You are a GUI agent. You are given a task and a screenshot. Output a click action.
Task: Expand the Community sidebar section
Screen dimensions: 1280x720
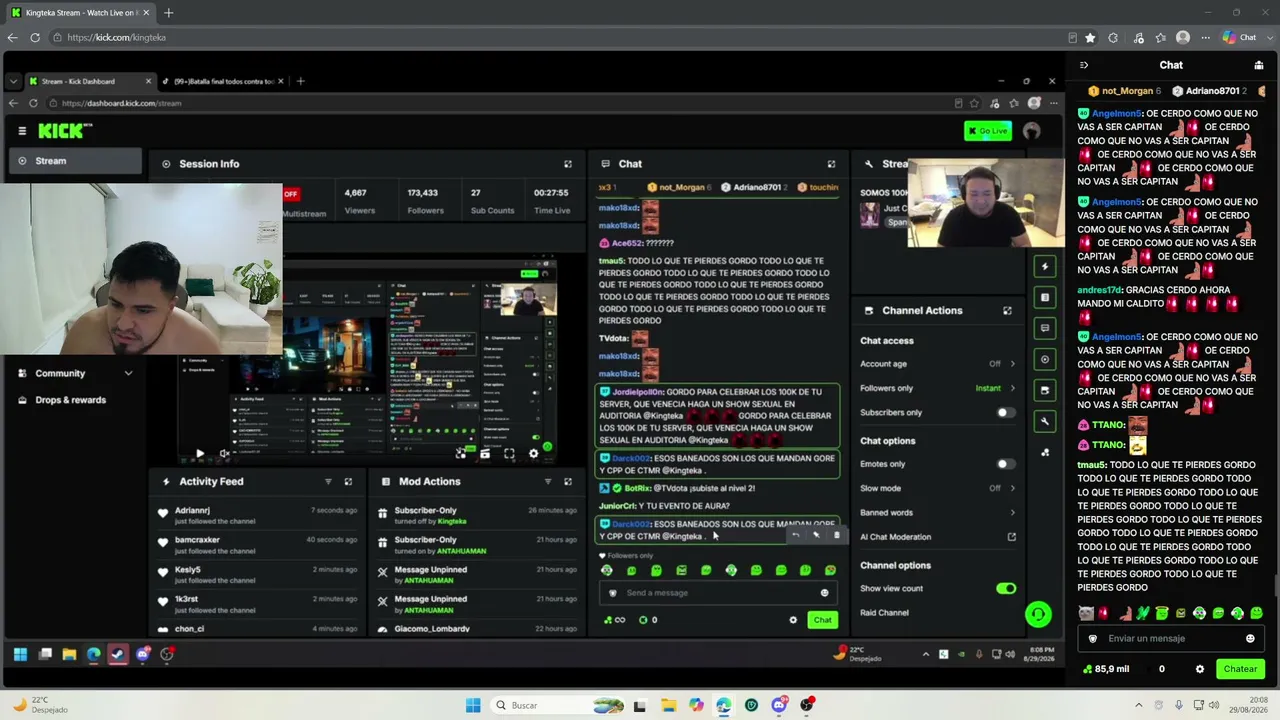[x=75, y=374]
